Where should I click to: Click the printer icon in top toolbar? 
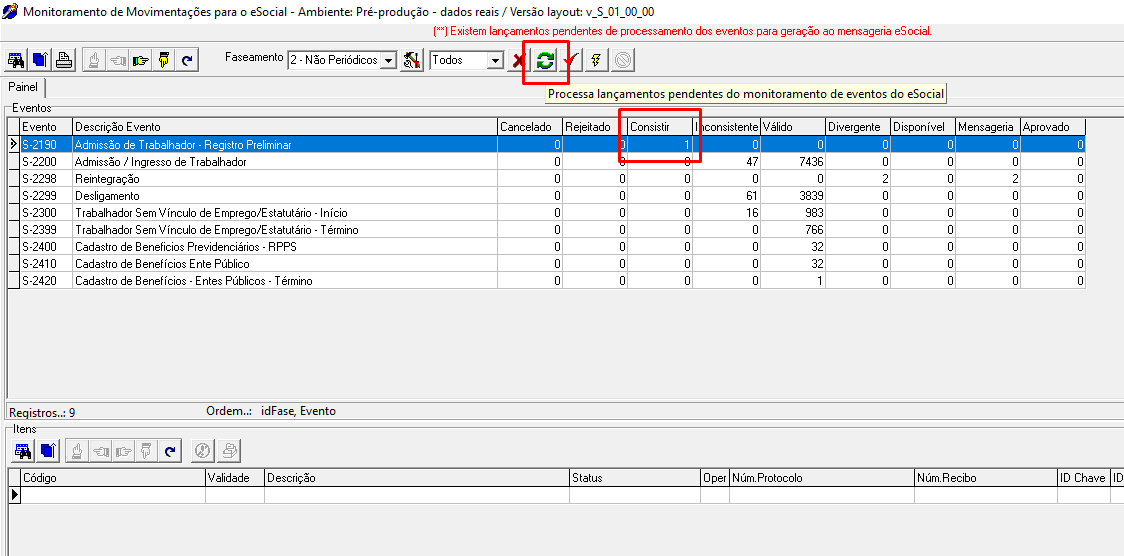(64, 60)
